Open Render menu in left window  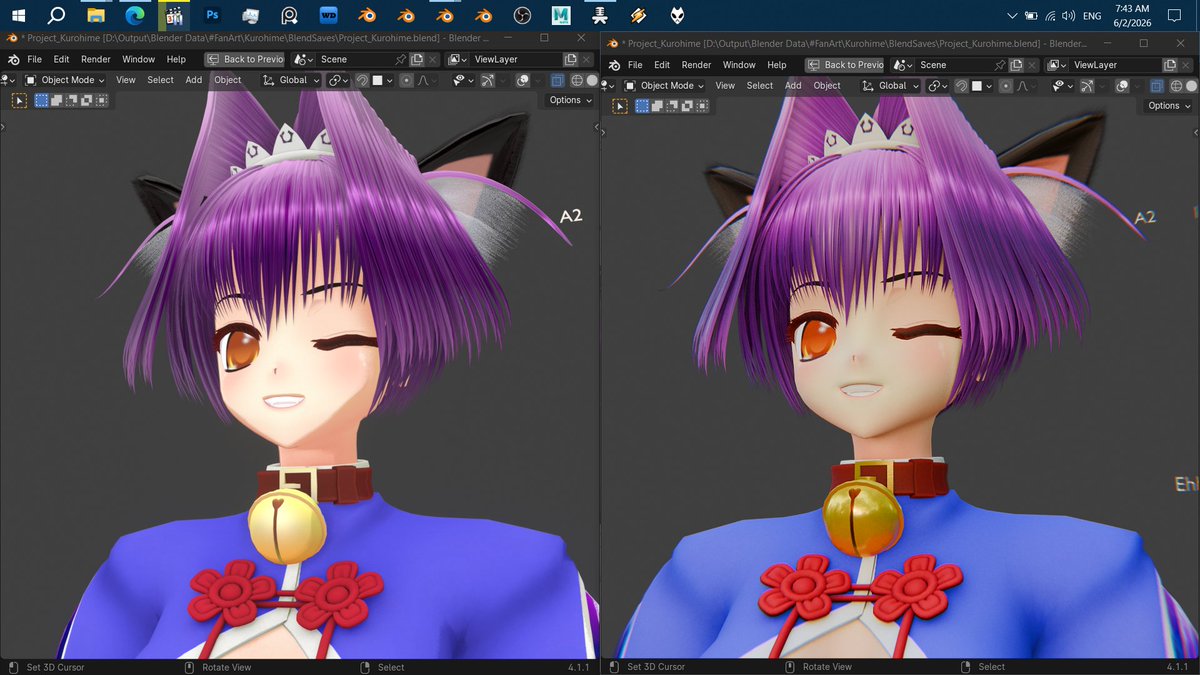pos(96,60)
